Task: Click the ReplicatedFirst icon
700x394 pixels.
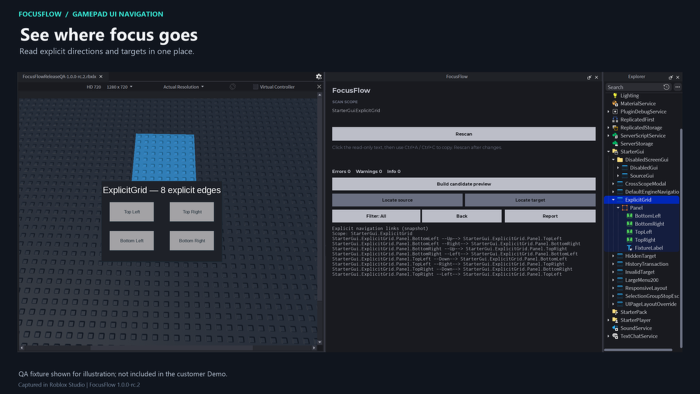Action: [615, 120]
